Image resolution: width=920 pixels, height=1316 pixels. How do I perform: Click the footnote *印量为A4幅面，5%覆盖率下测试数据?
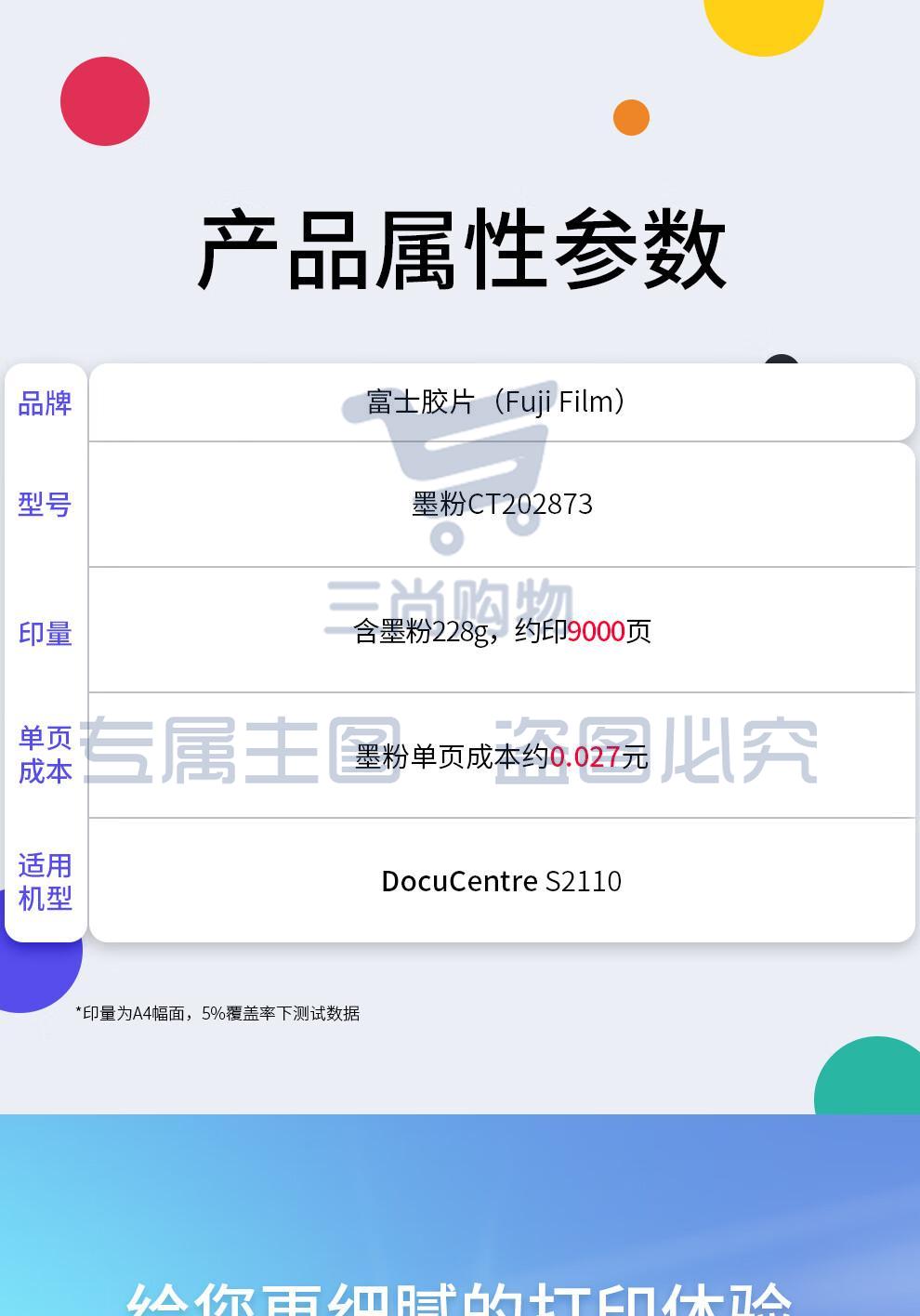pos(217,1013)
